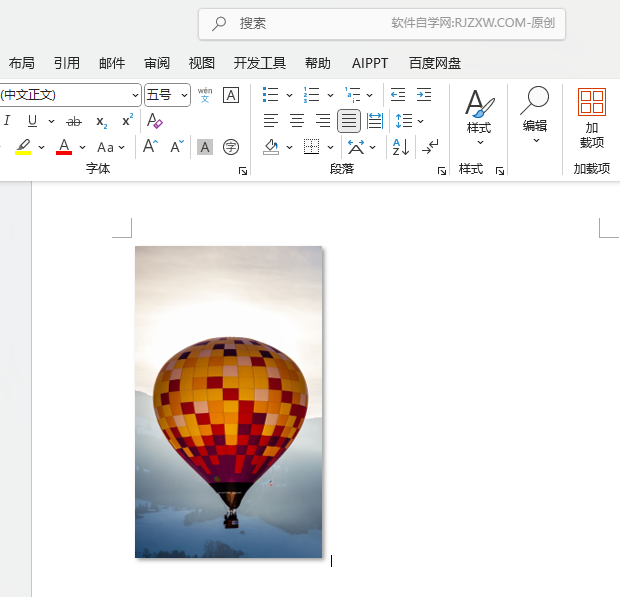Click the line spacing icon
This screenshot has width=620, height=597.
(x=404, y=121)
